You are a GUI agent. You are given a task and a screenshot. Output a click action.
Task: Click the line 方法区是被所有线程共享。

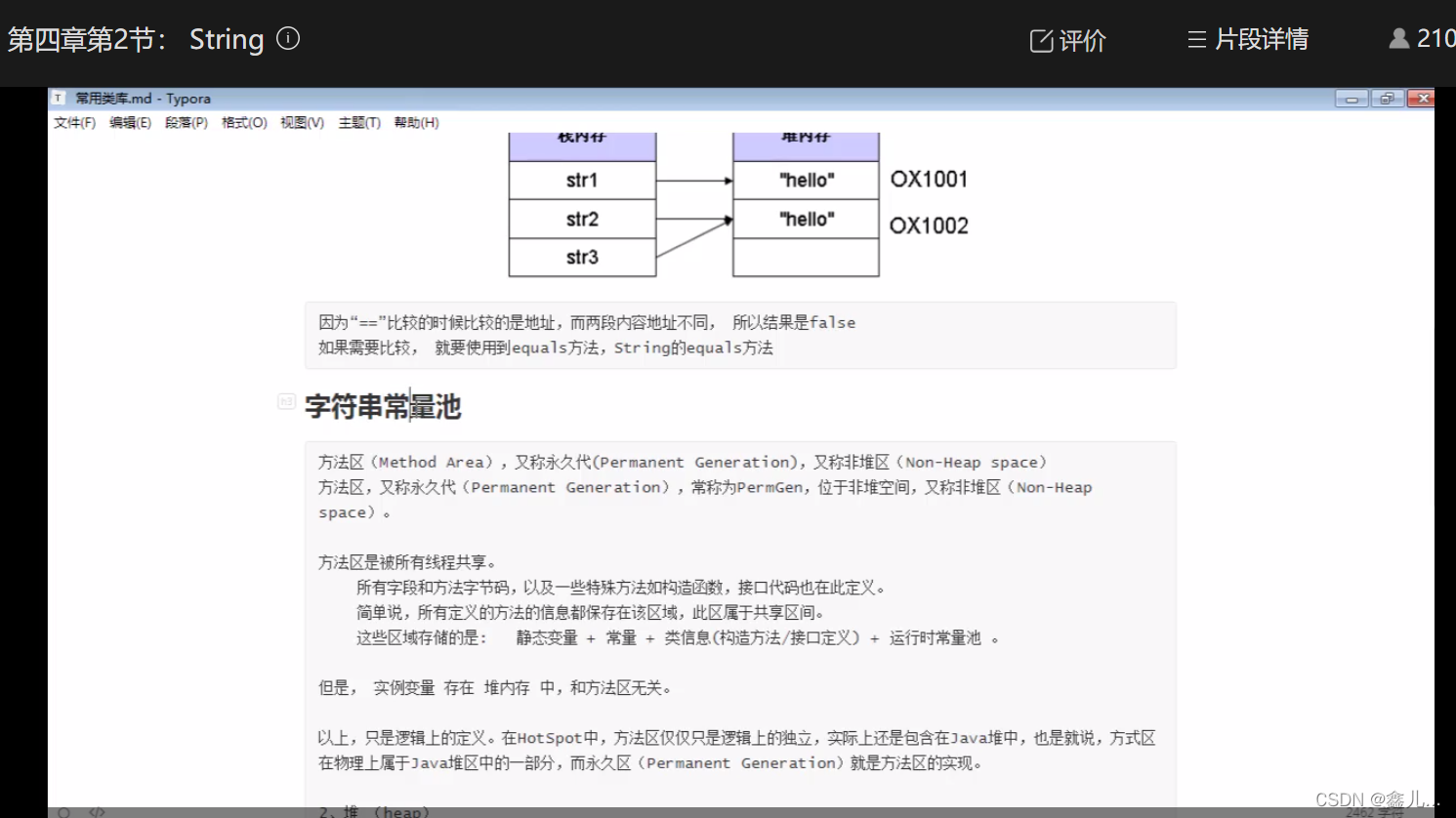[407, 562]
